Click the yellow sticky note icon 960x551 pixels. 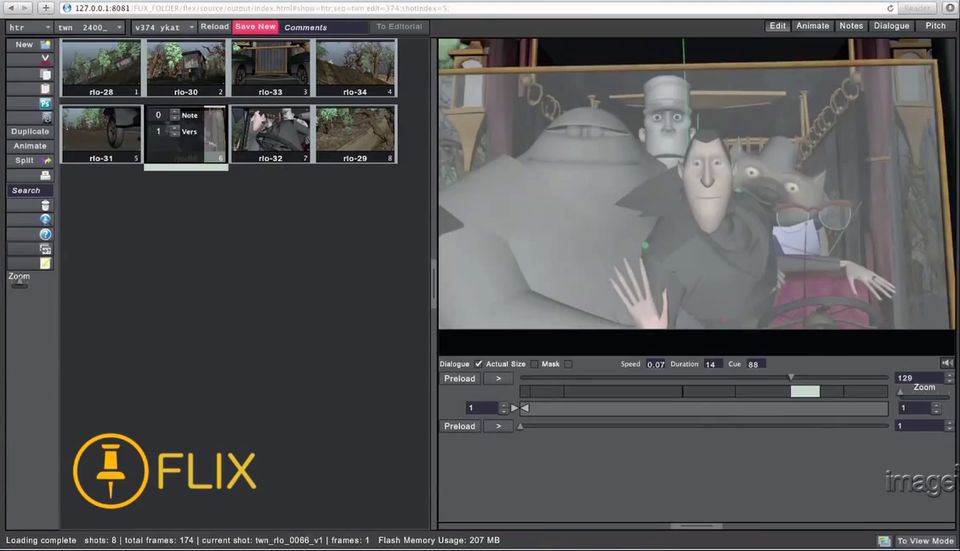45,263
